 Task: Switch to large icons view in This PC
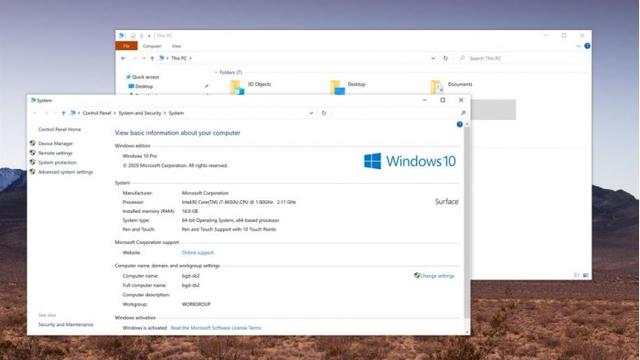tap(586, 276)
